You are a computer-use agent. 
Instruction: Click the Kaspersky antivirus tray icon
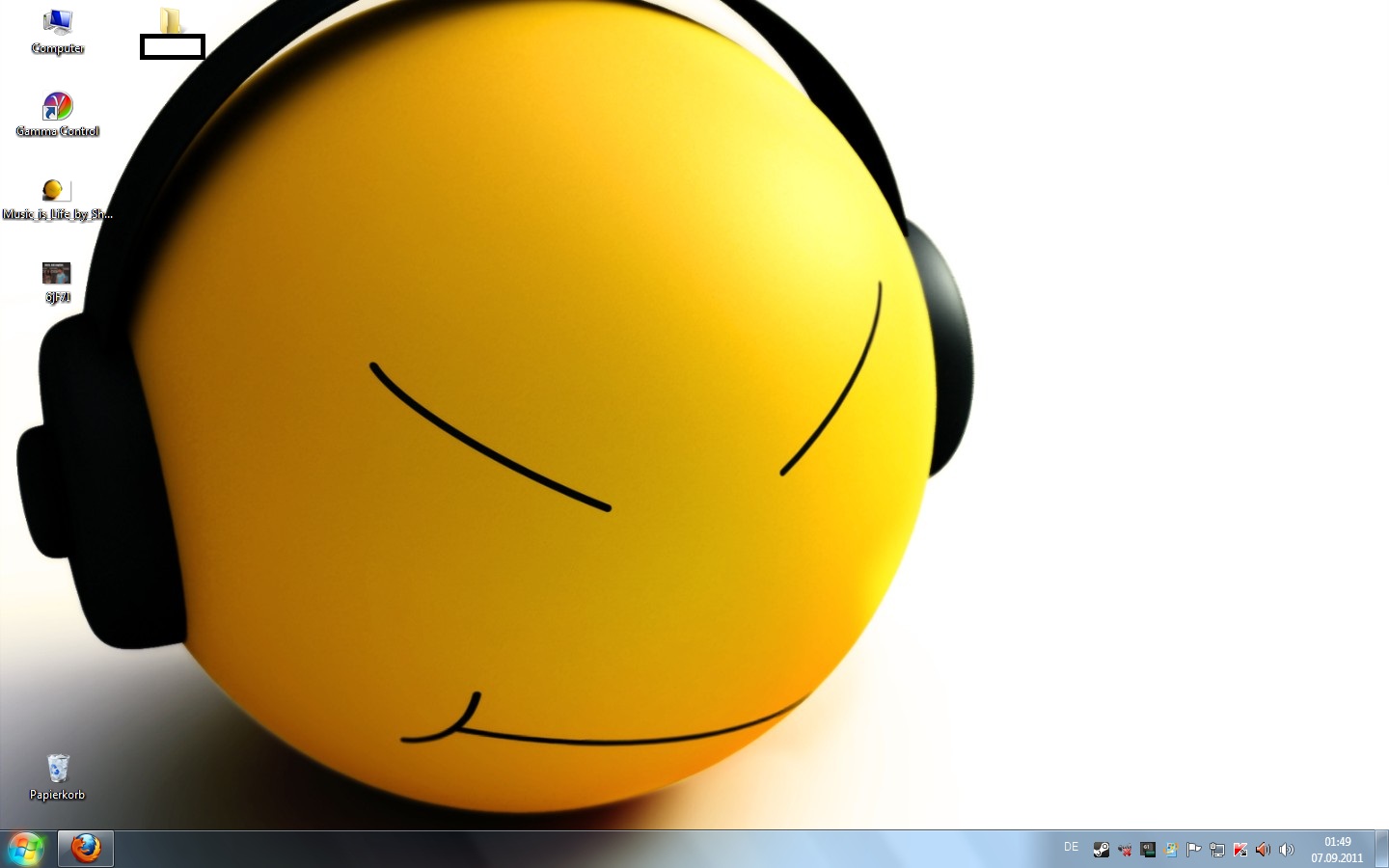pyautogui.click(x=1240, y=850)
